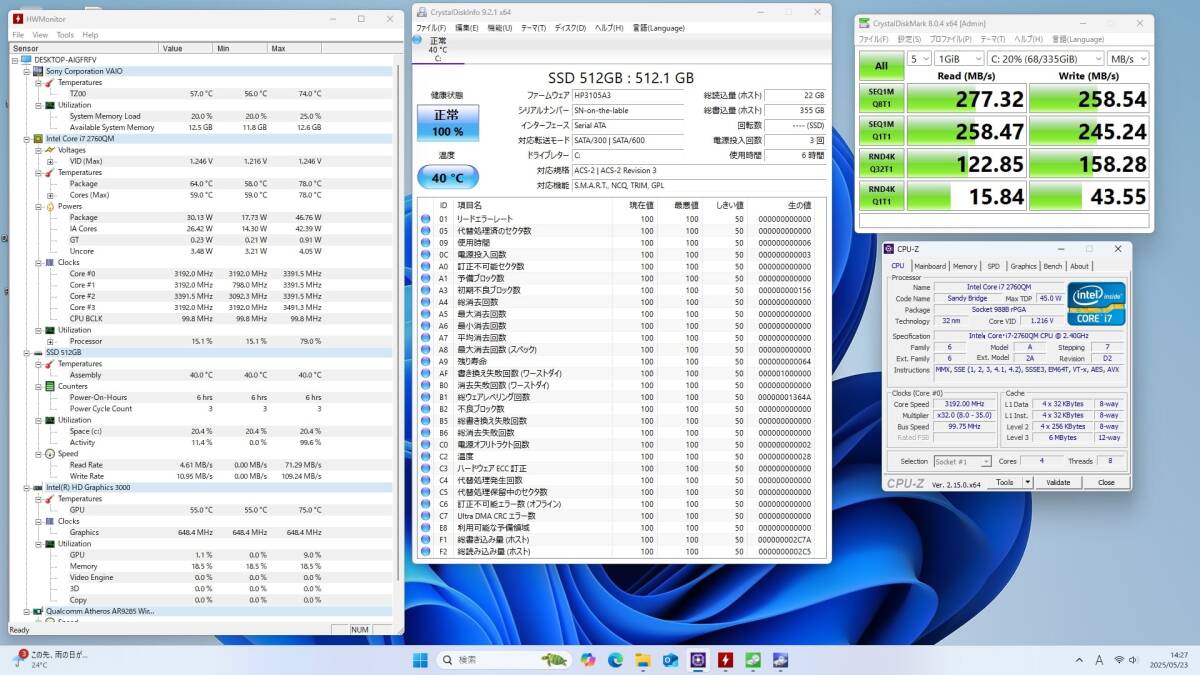Run the SEQ1M Q8T1 benchmark
The width and height of the screenshot is (1200, 675).
point(881,99)
